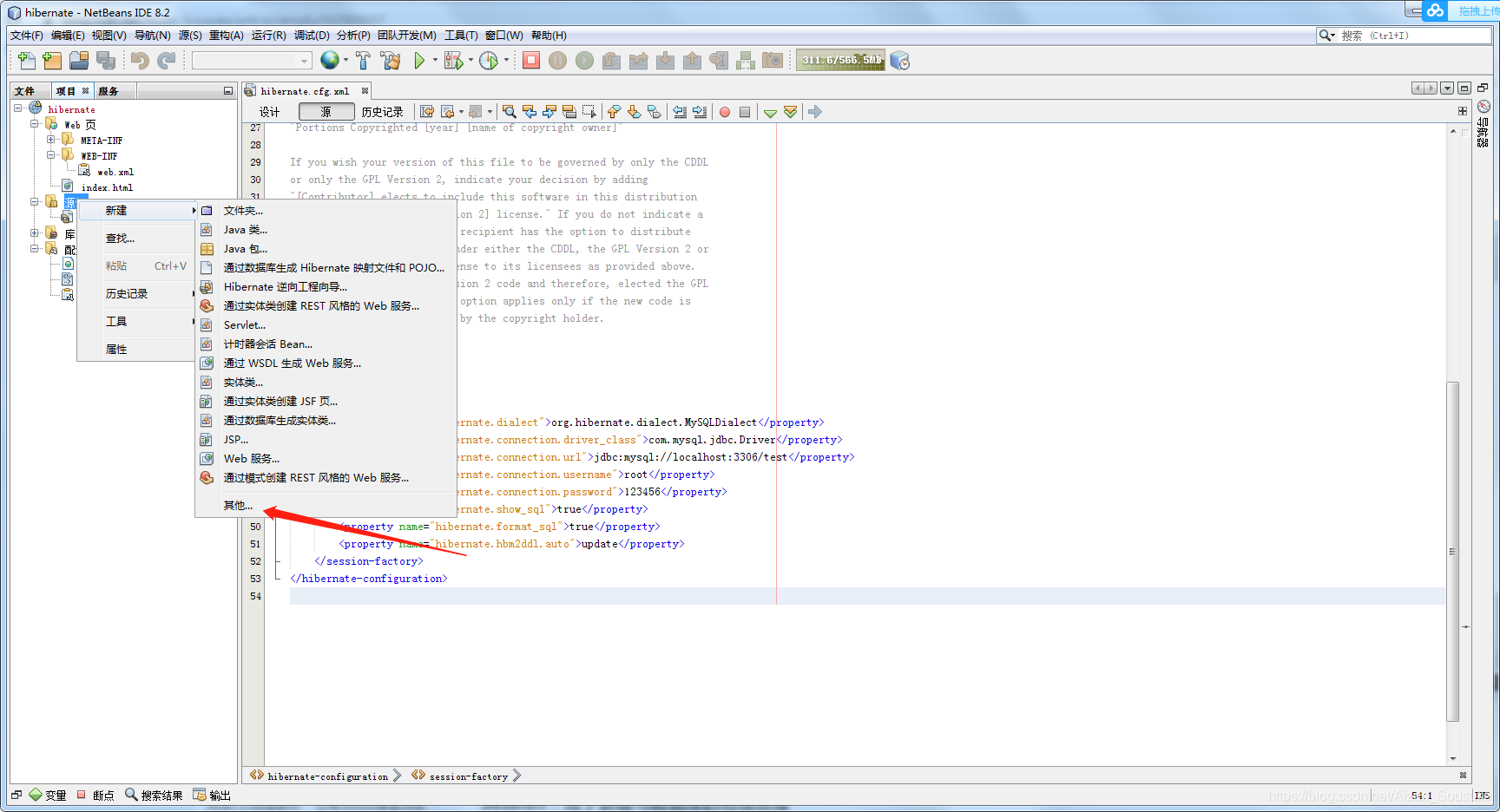The height and width of the screenshot is (812, 1500).
Task: Click the New Project toolbar icon
Action: [x=52, y=60]
